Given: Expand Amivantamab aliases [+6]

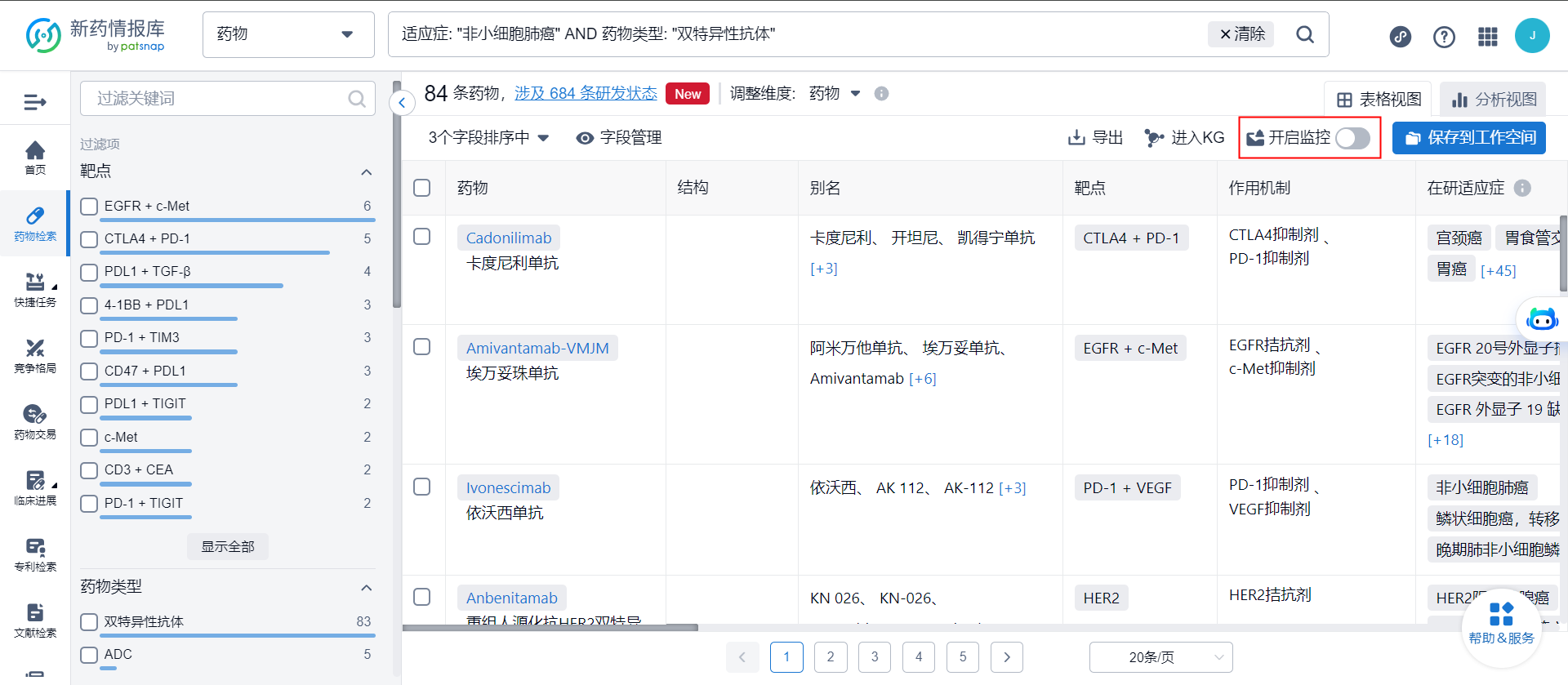Looking at the screenshot, I should pos(923,379).
